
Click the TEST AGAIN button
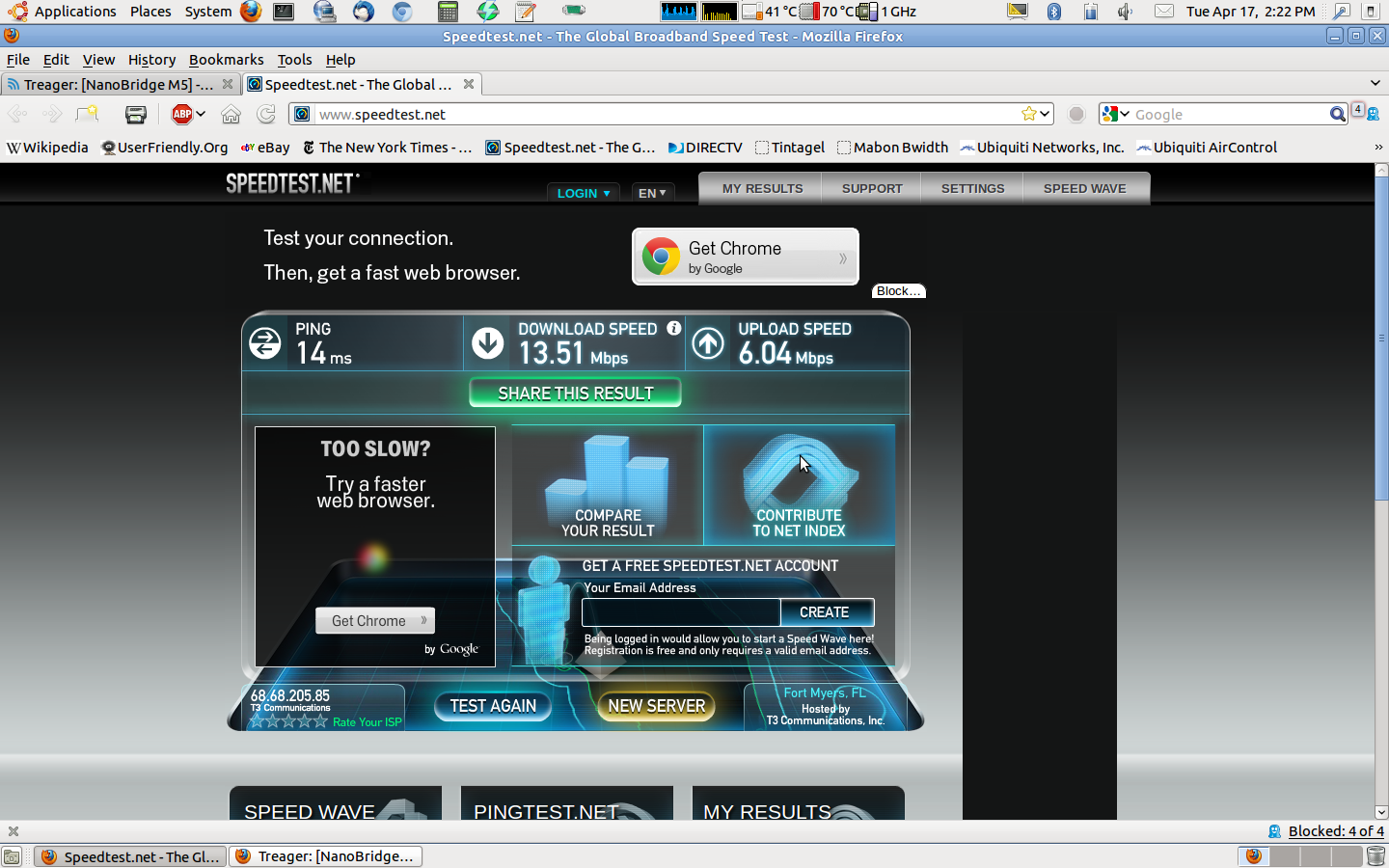pyautogui.click(x=493, y=706)
